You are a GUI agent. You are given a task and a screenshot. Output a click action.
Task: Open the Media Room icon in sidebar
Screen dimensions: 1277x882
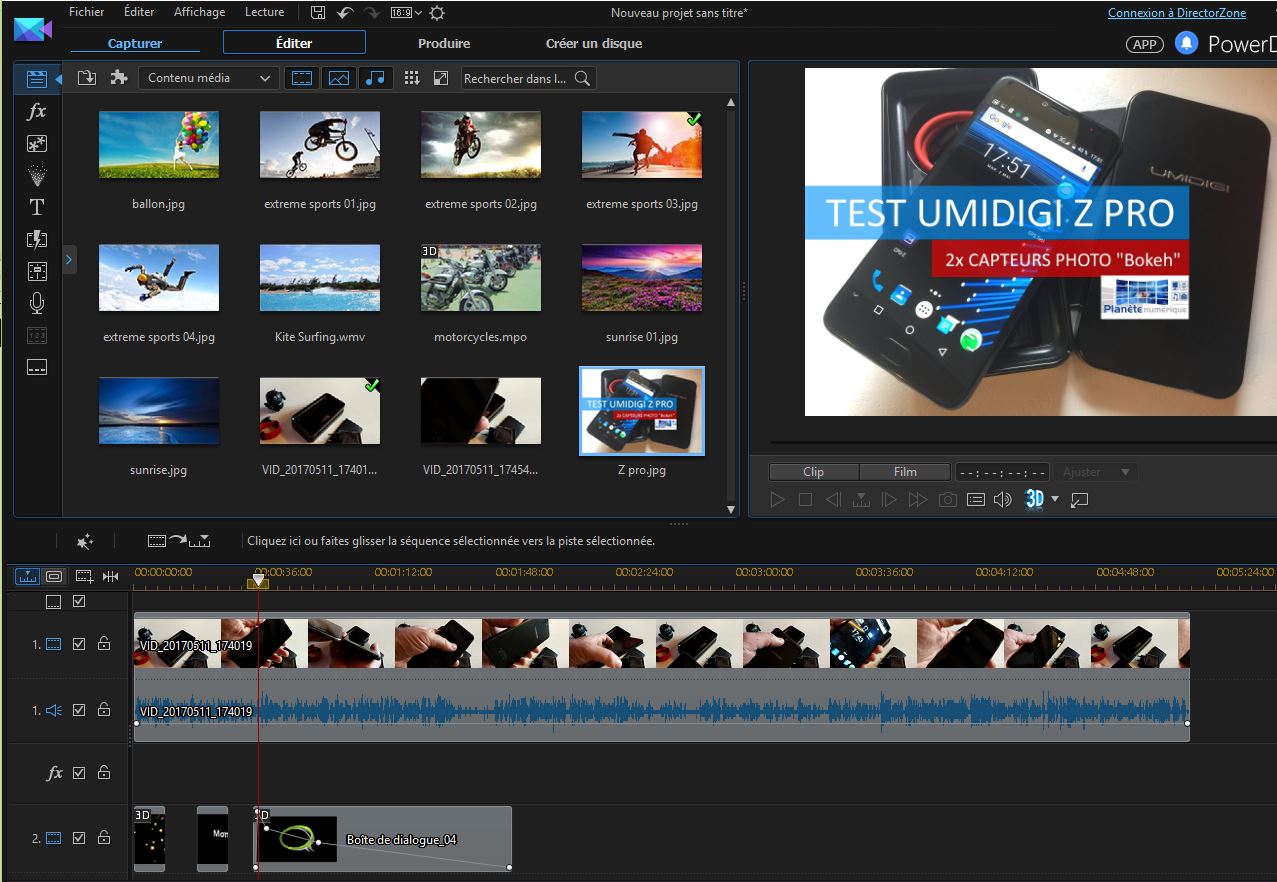pyautogui.click(x=37, y=79)
